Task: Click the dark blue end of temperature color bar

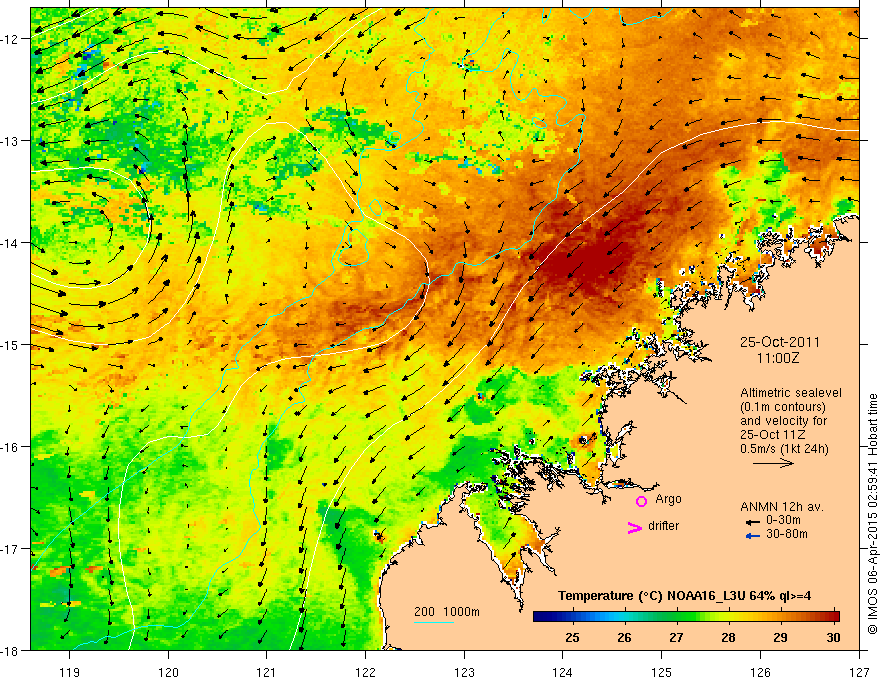Action: 542,617
